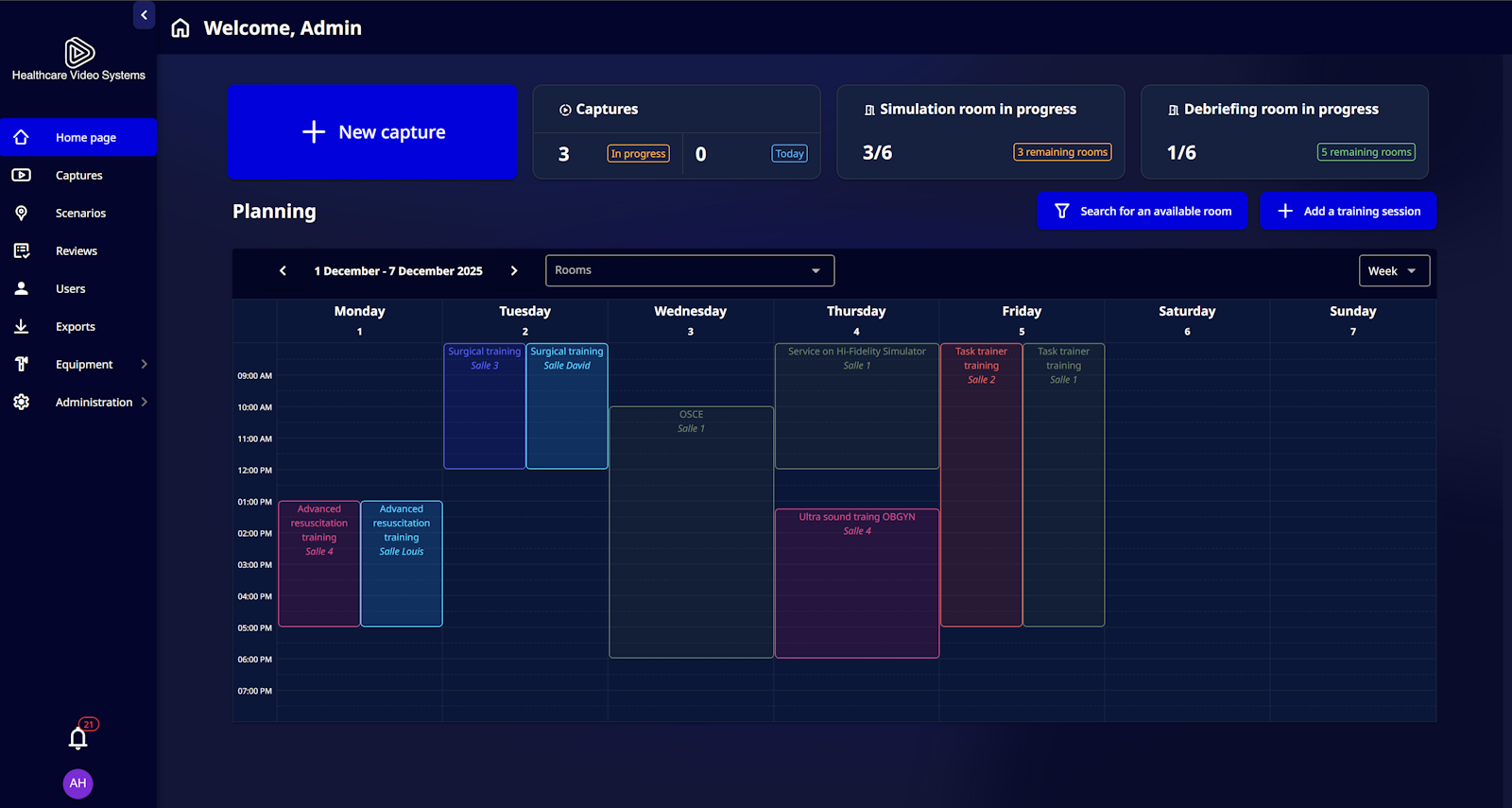Image resolution: width=1512 pixels, height=808 pixels.
Task: Open the Surgical training Salle 3 session
Action: coord(485,406)
